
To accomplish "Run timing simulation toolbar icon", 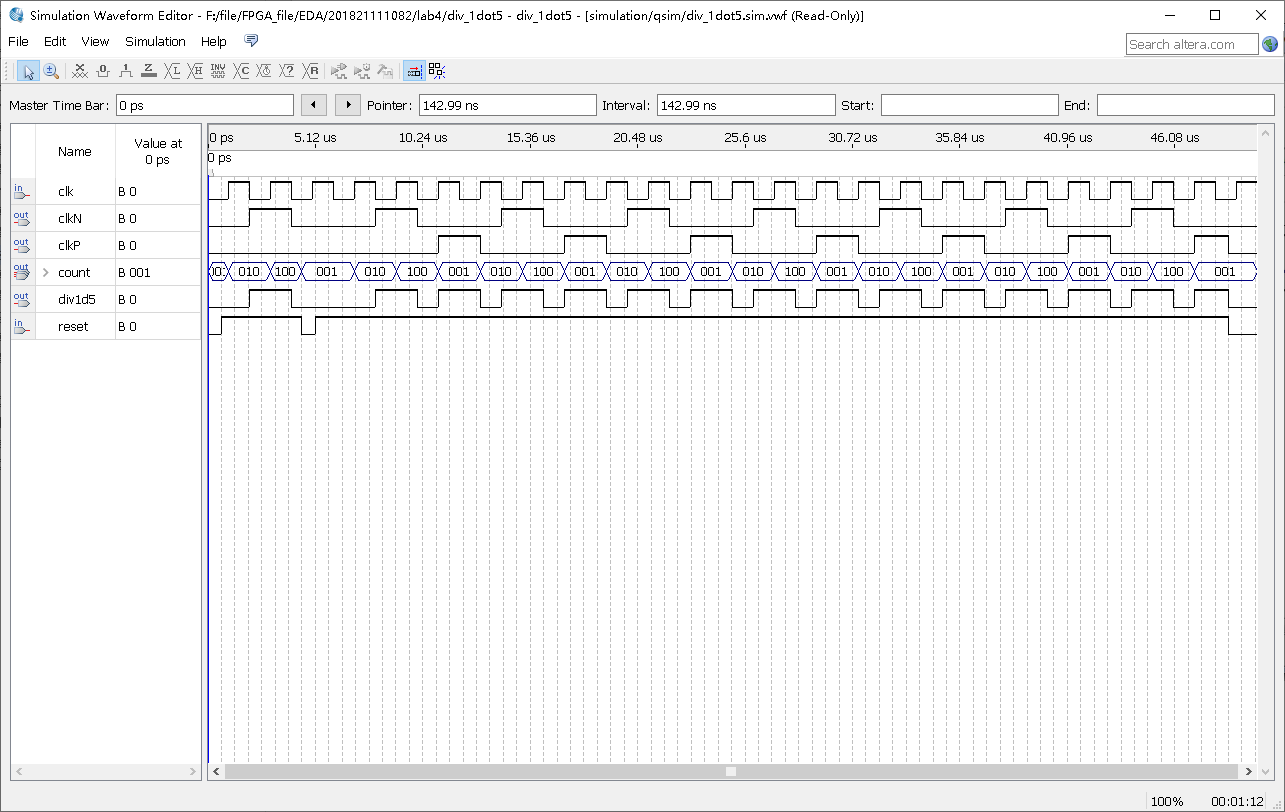I will point(362,71).
